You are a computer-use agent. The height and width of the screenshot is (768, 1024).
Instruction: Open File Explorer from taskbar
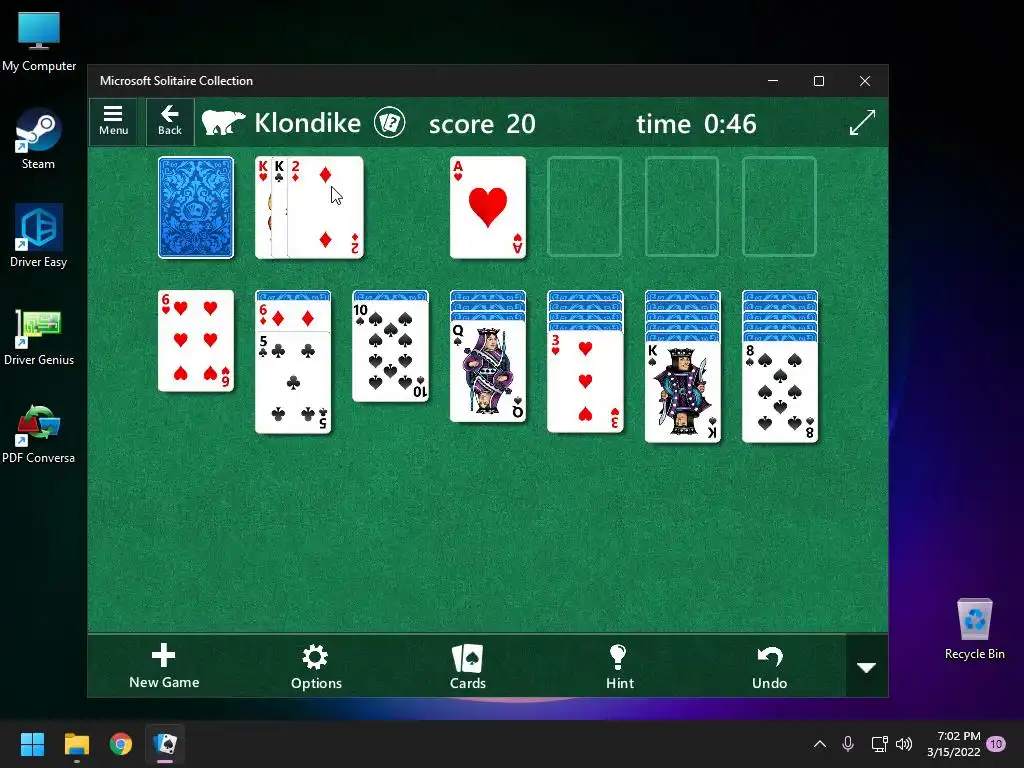(x=76, y=744)
